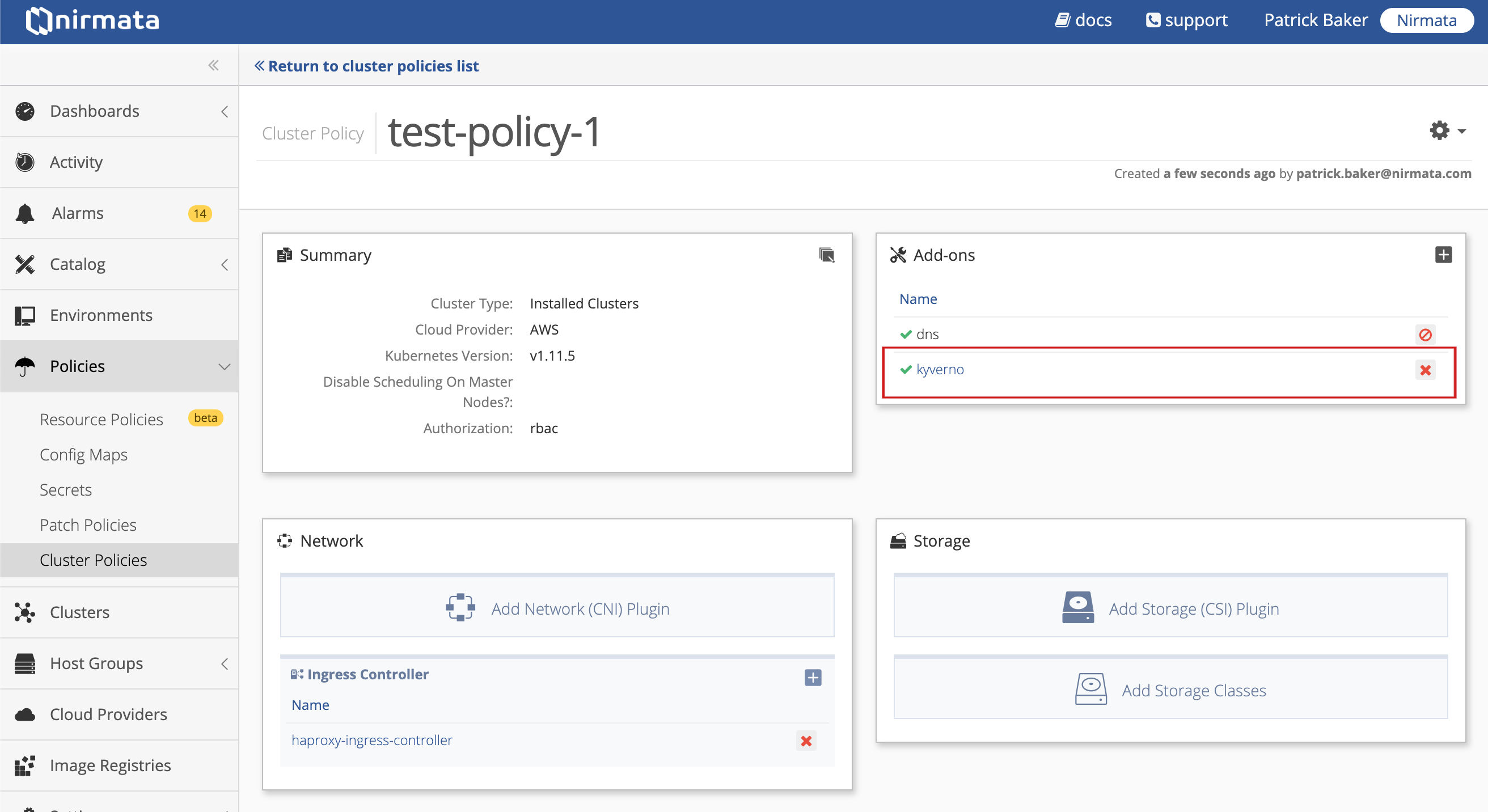This screenshot has width=1488, height=812.
Task: Click the Activity clock icon
Action: click(25, 162)
